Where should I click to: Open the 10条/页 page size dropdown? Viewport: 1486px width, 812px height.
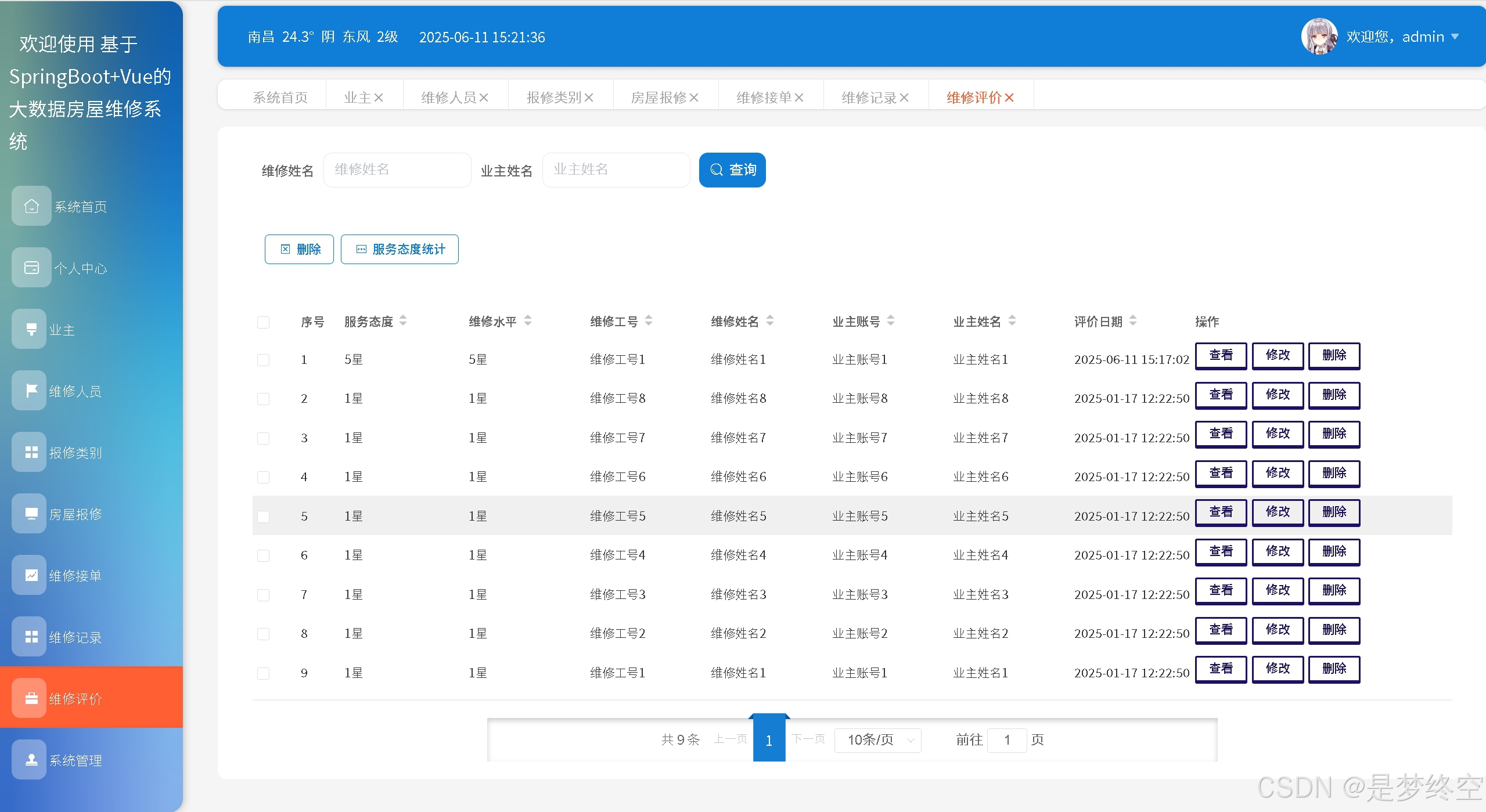click(877, 740)
